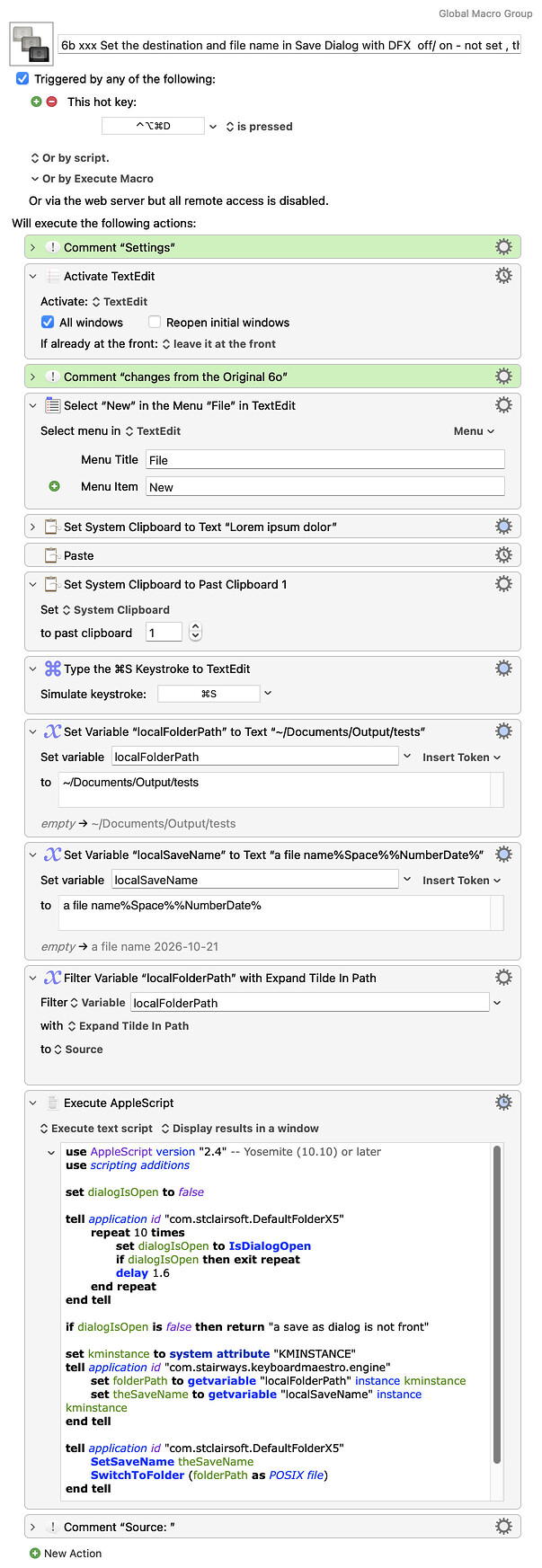Add a new trigger with green plus

click(36, 102)
